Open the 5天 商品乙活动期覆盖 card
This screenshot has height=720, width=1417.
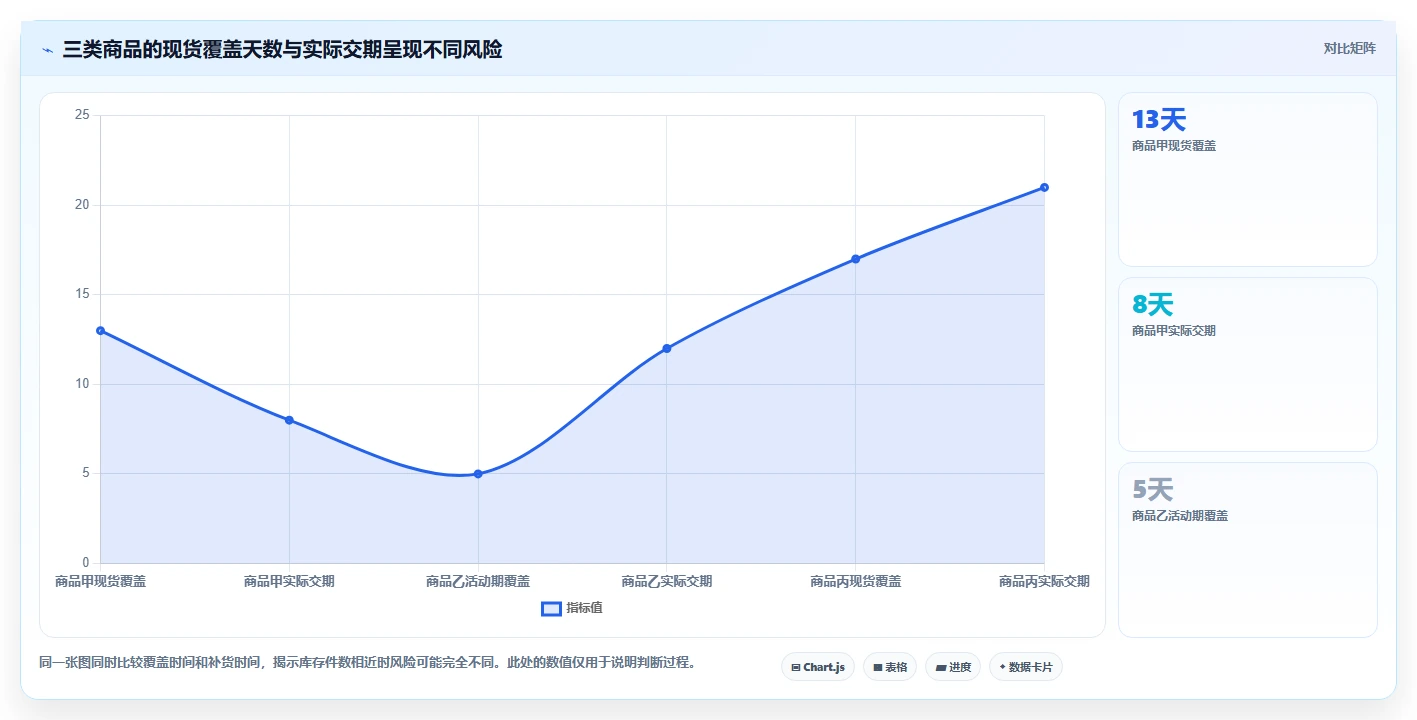point(1247,549)
